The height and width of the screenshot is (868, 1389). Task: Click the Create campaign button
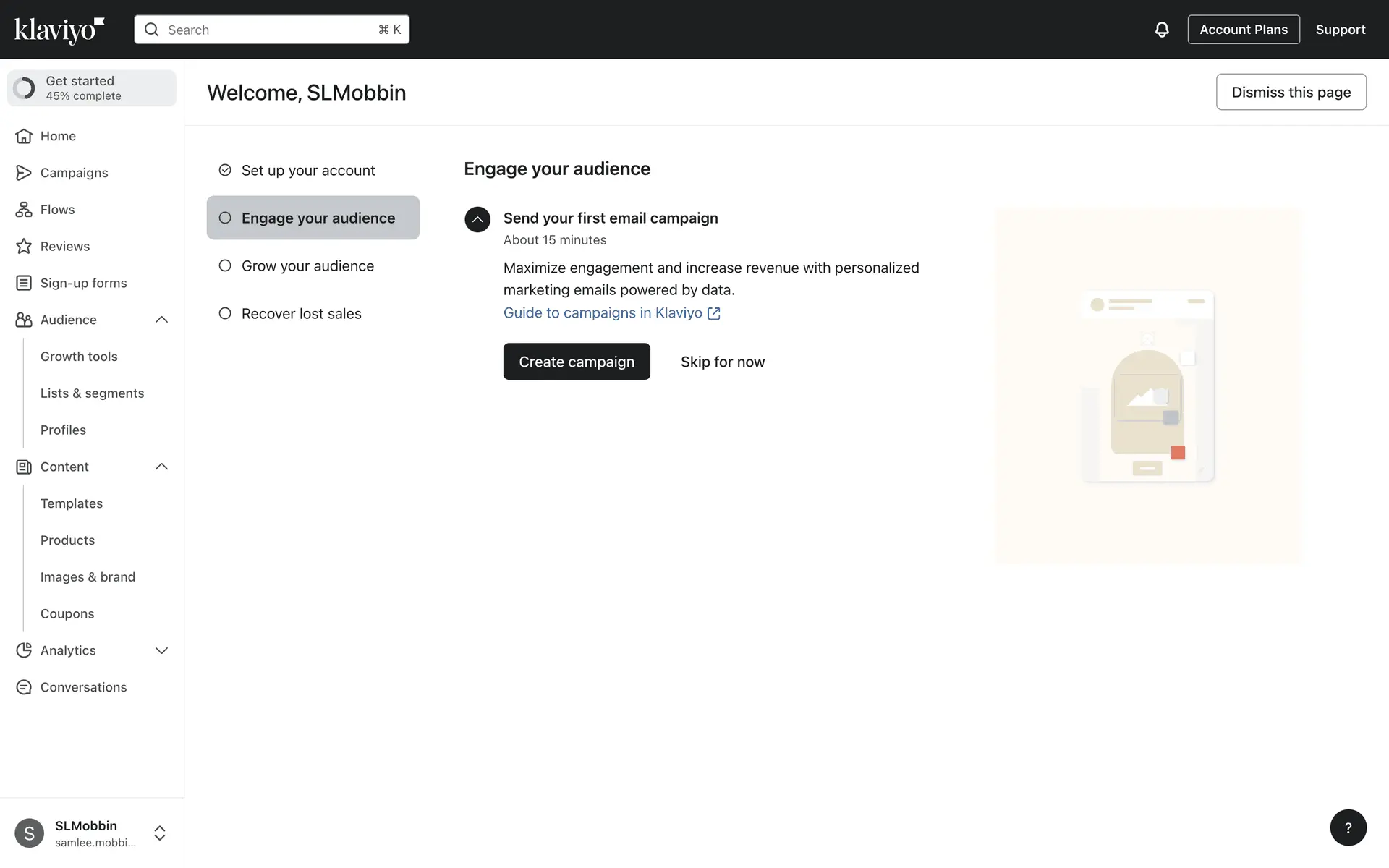[577, 362]
